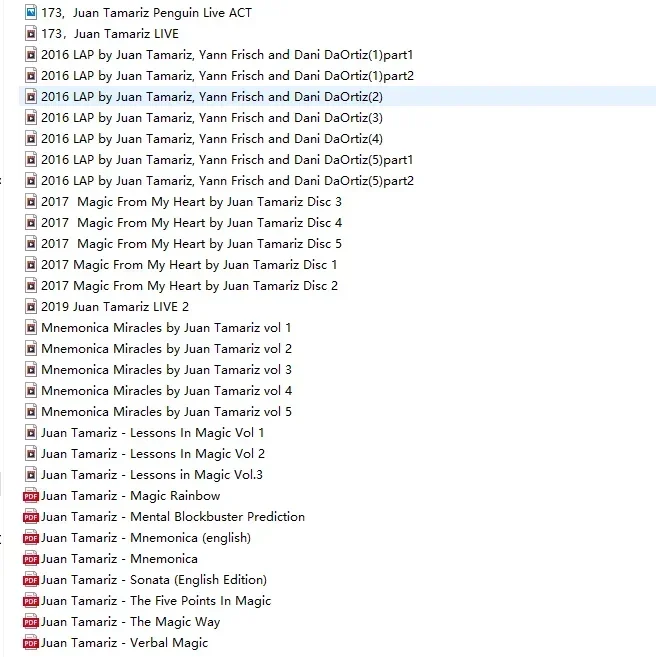This screenshot has width=656, height=657.
Task: Click the PDF icon beside Sonata English Edition
Action: 31,579
